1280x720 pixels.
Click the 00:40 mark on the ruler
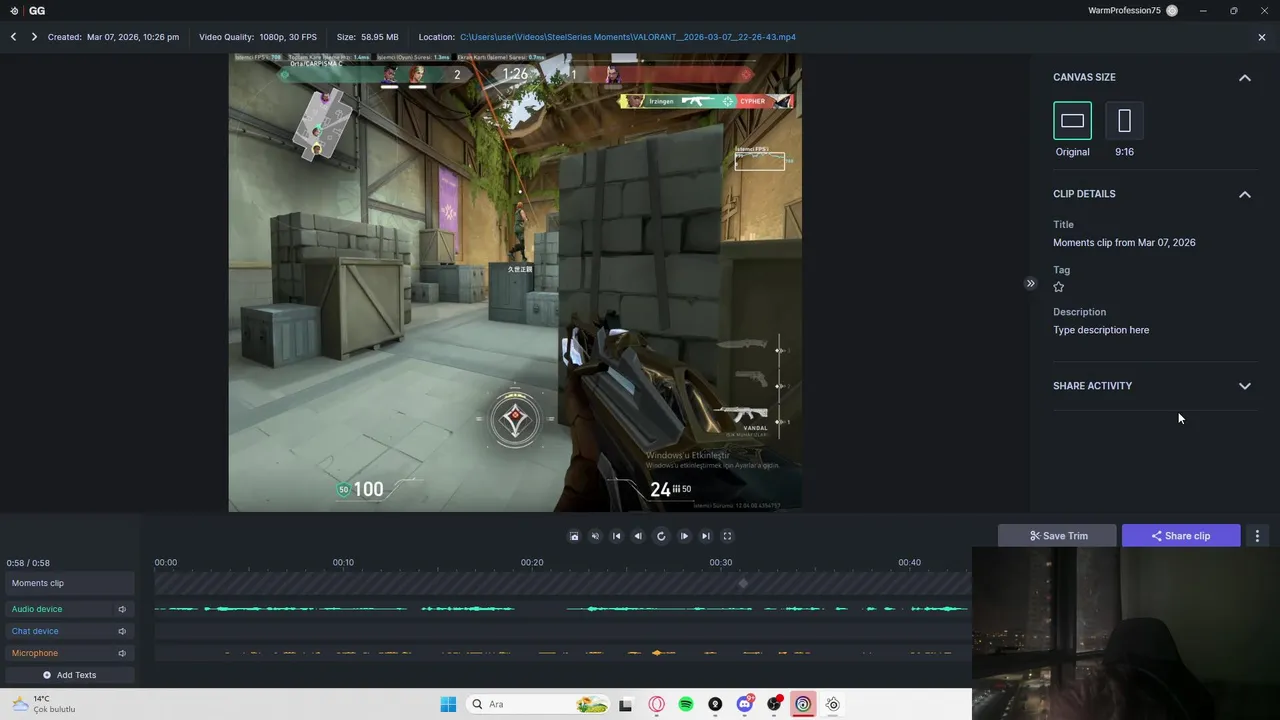pyautogui.click(x=910, y=563)
